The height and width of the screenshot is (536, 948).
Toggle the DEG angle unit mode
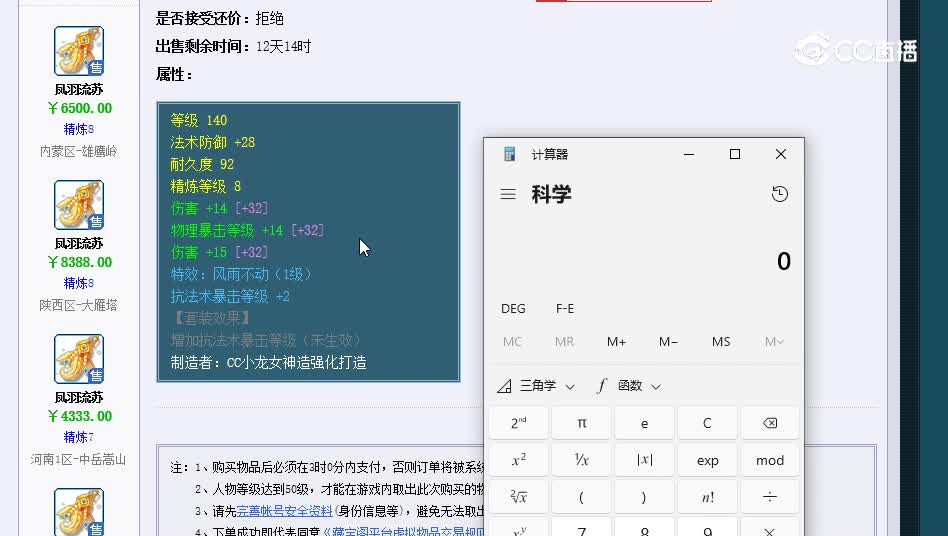tap(513, 309)
